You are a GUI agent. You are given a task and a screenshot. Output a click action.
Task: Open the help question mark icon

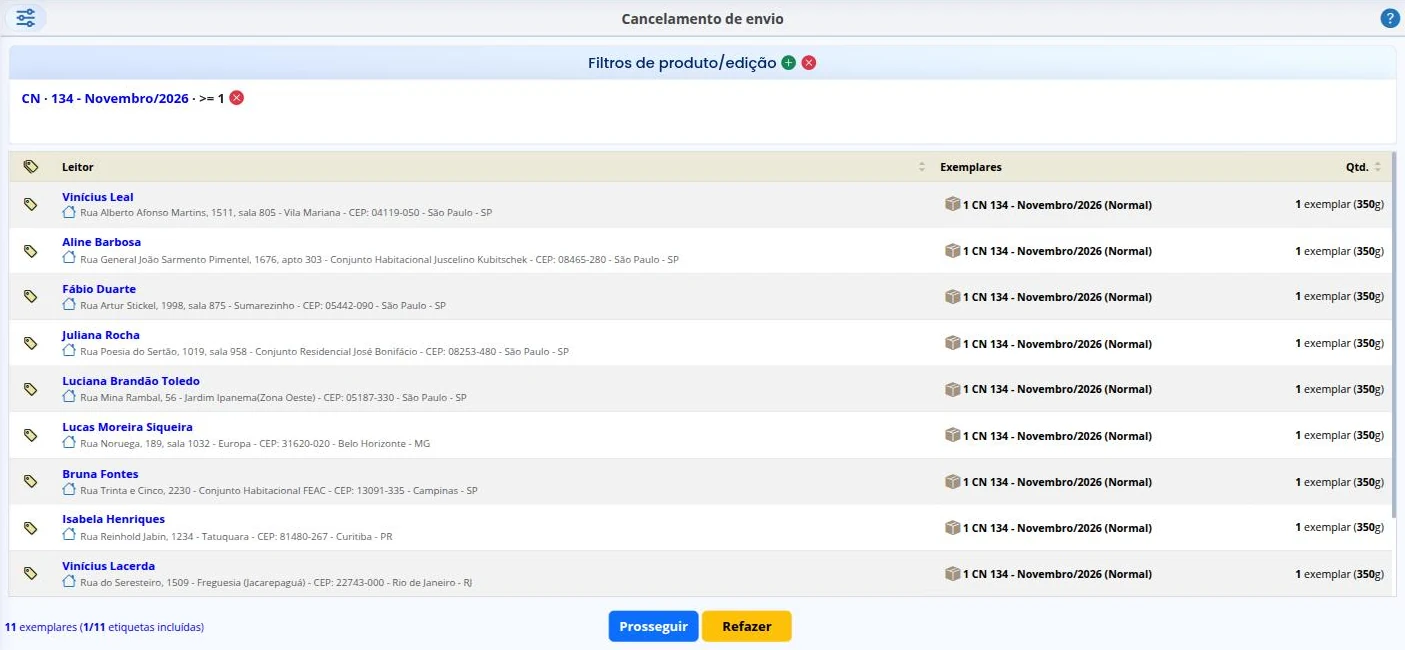(1390, 18)
